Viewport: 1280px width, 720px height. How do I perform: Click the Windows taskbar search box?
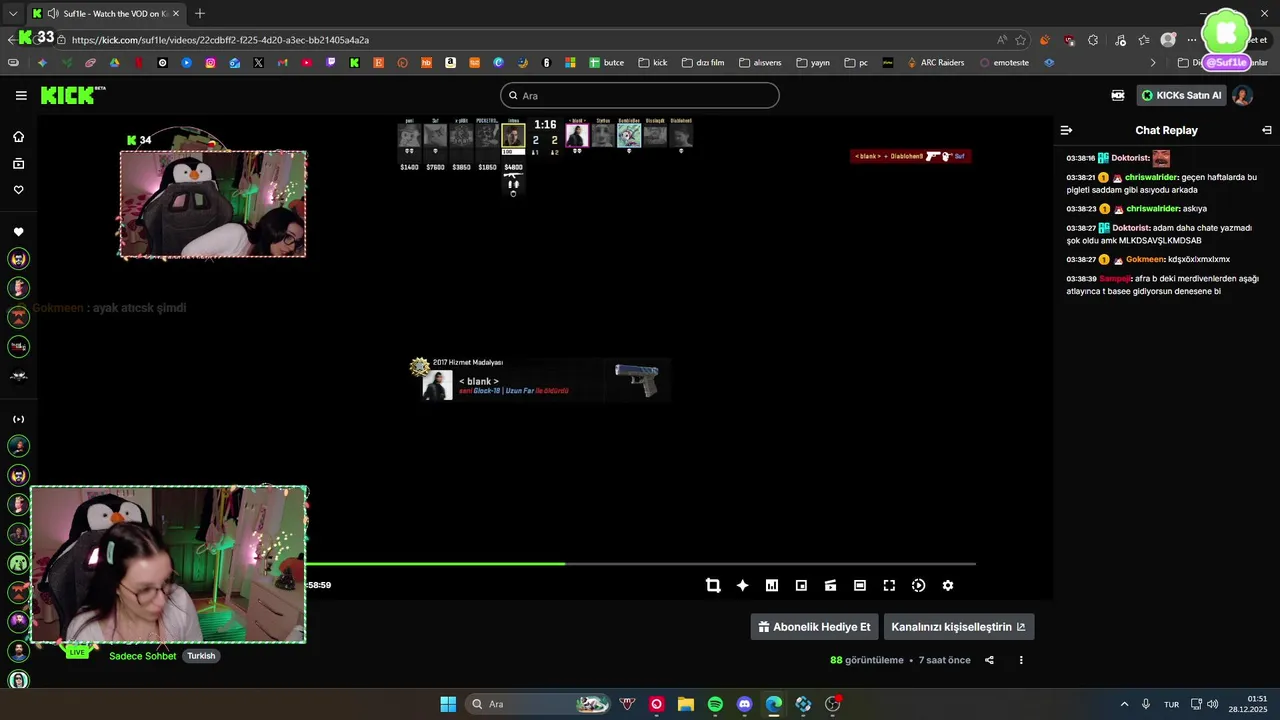coord(540,704)
